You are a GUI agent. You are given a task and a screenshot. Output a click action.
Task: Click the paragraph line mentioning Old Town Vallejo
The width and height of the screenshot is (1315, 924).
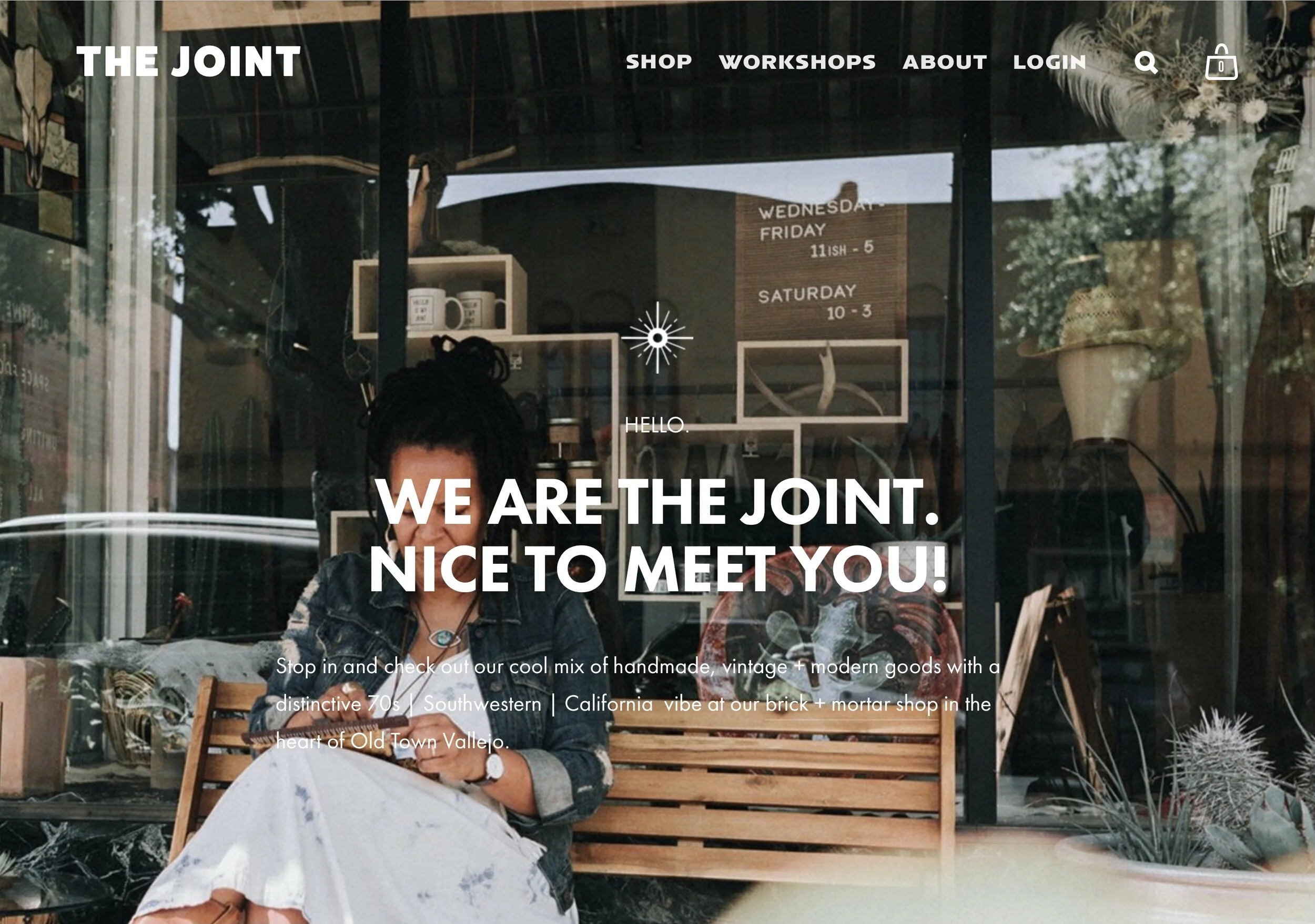tap(392, 742)
